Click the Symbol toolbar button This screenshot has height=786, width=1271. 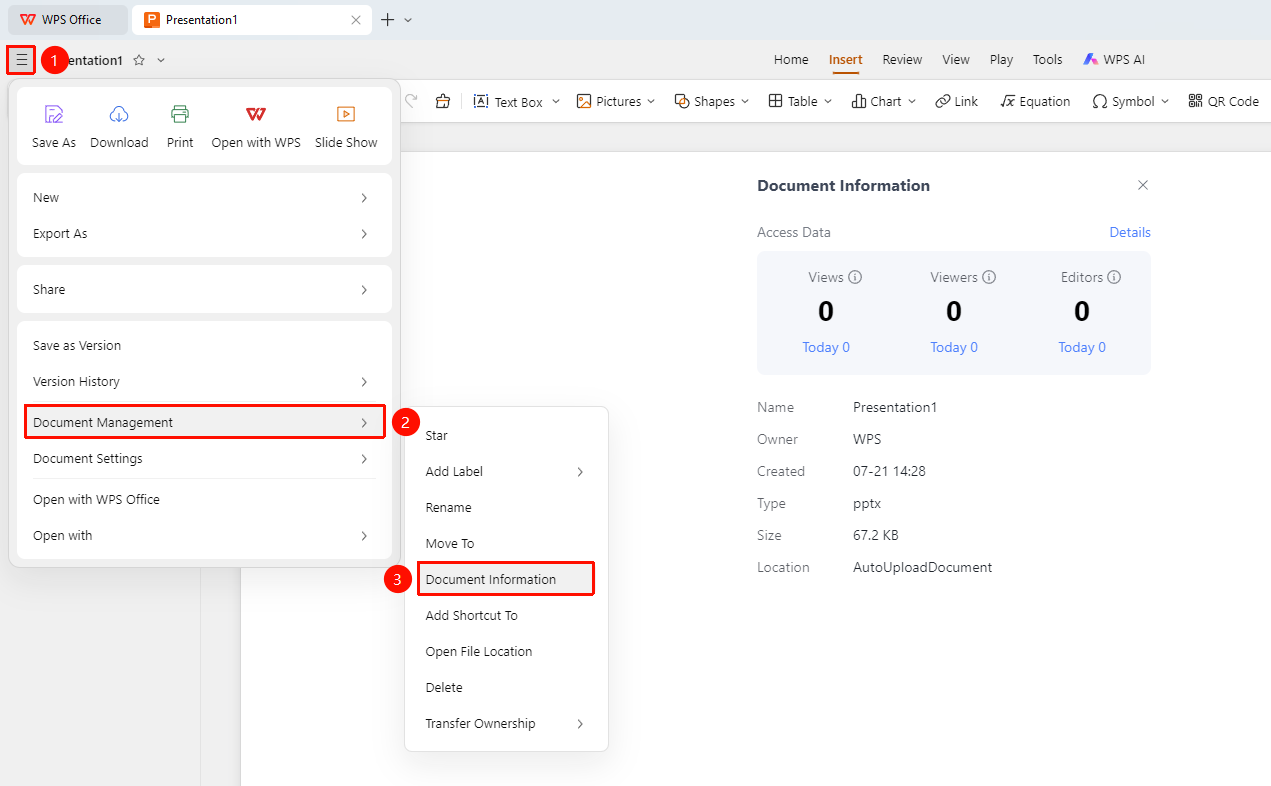click(1130, 101)
